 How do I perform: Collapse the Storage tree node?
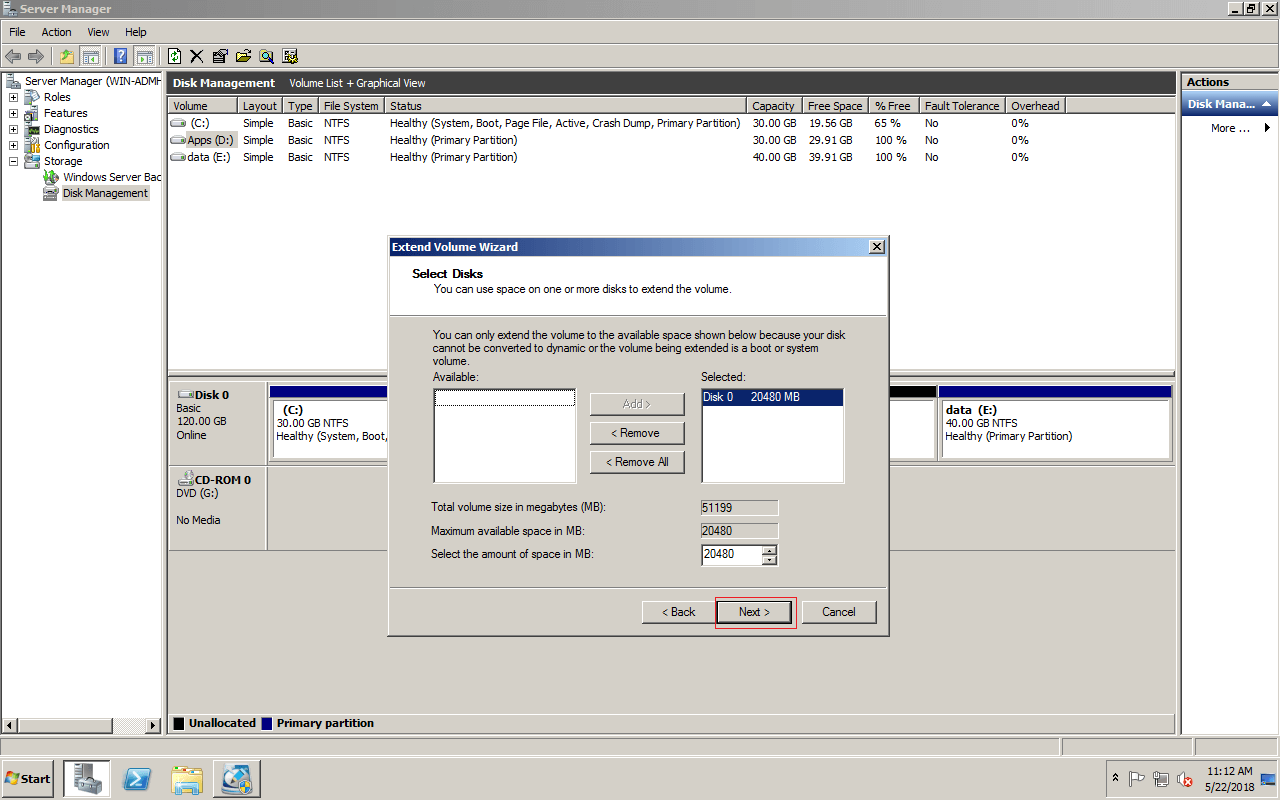13,161
